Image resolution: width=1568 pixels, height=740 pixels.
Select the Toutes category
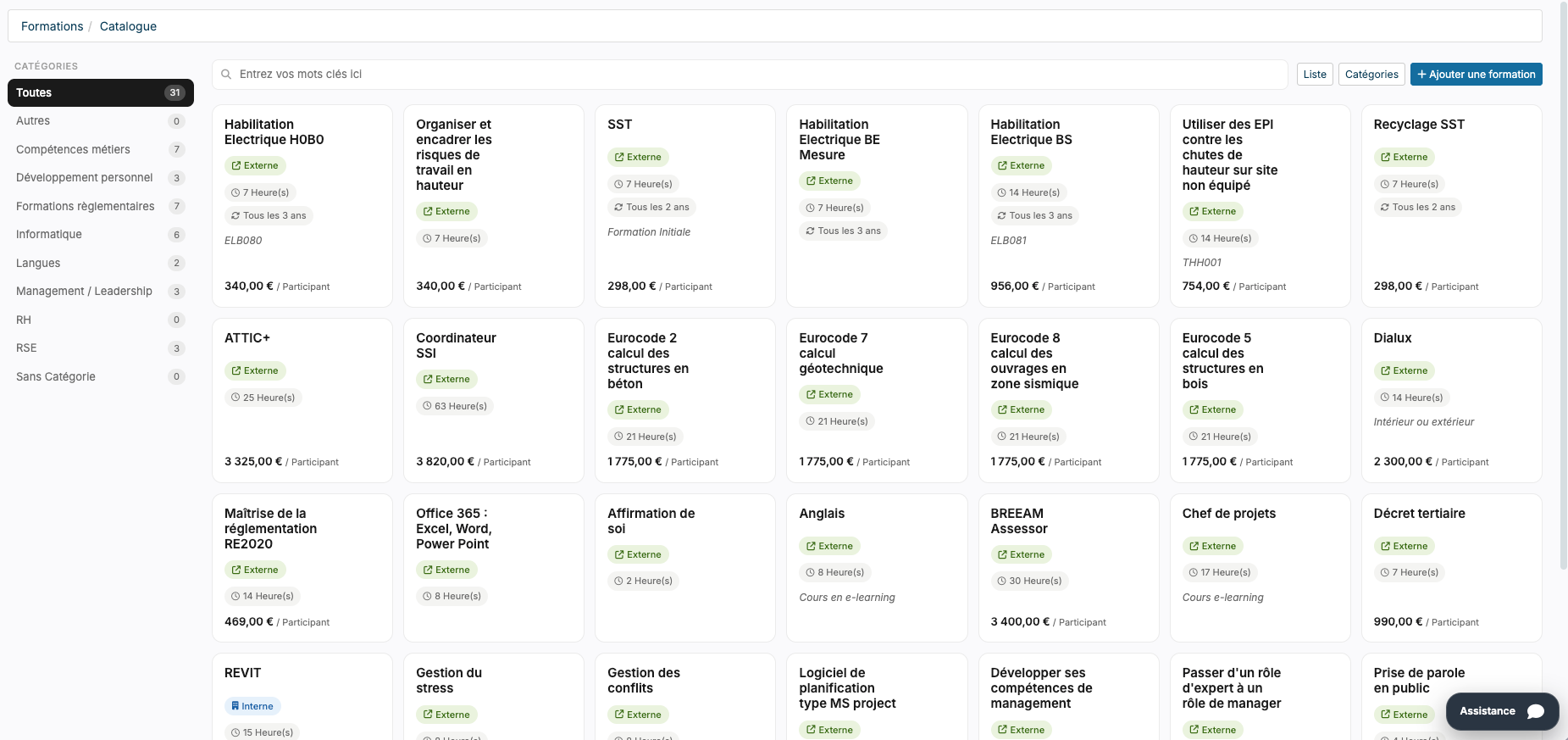(x=101, y=93)
